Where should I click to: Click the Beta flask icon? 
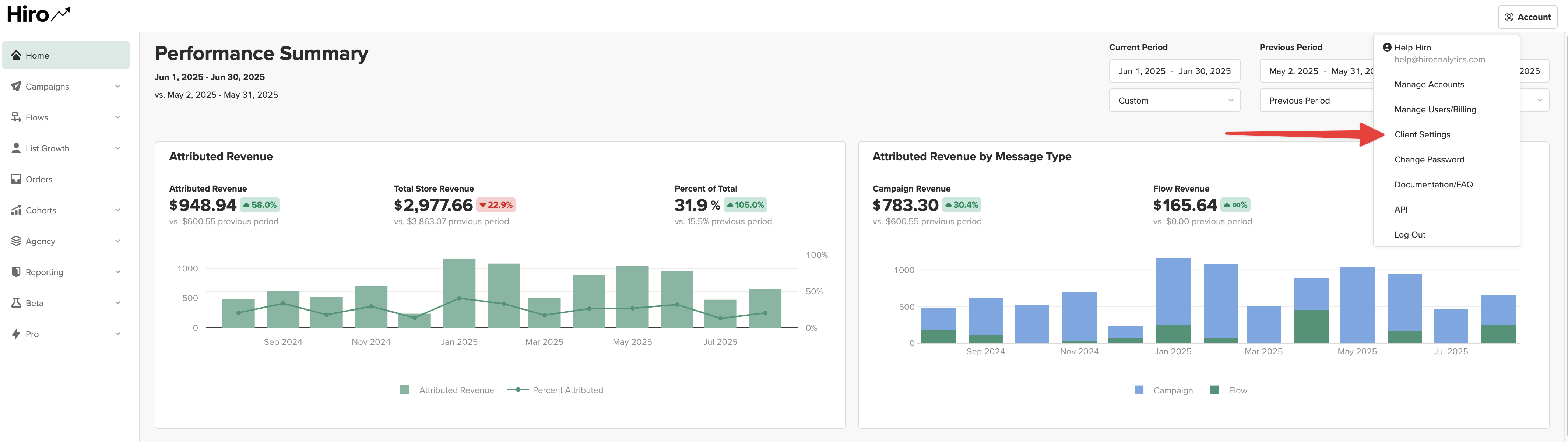17,302
